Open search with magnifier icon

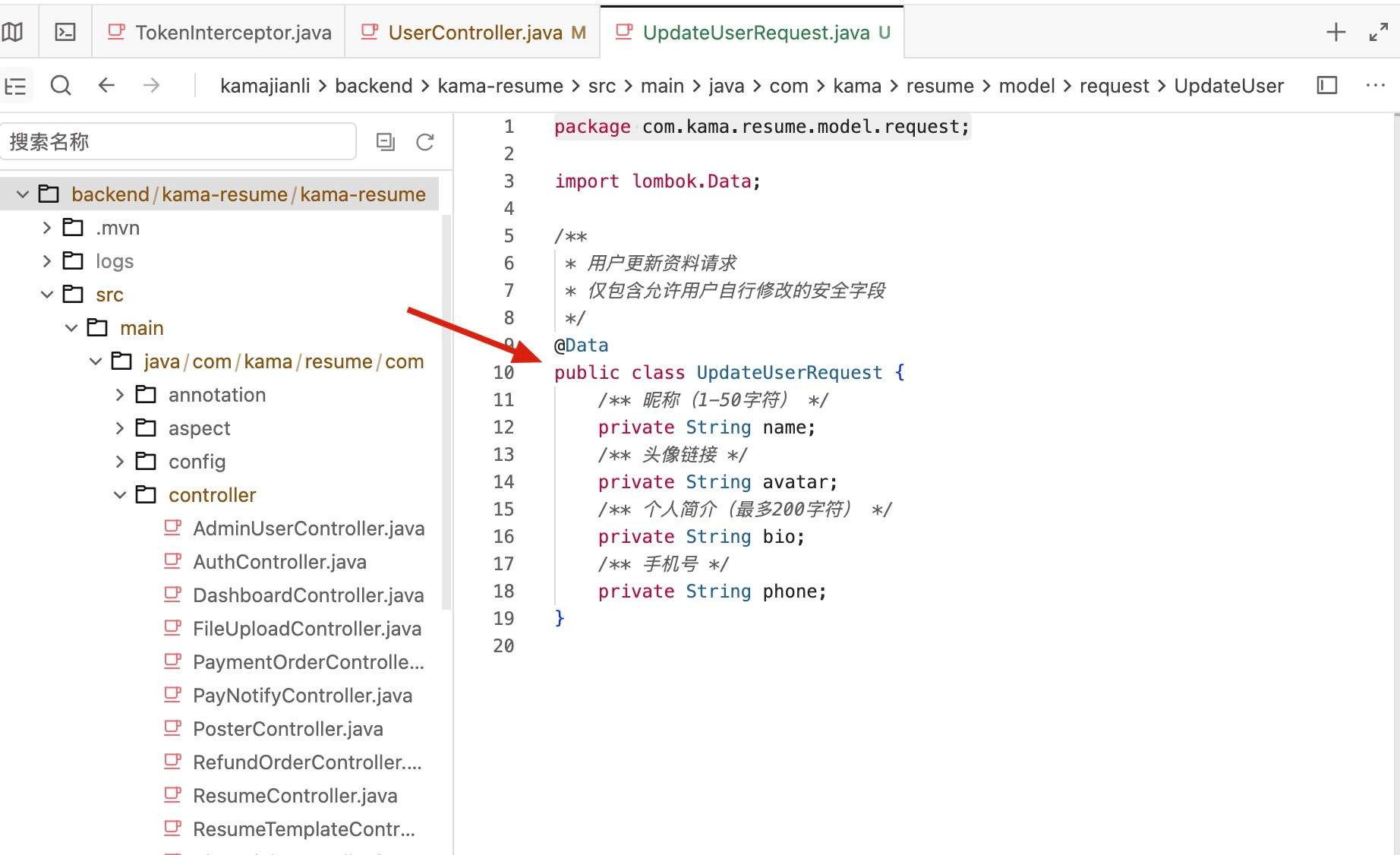(x=61, y=86)
